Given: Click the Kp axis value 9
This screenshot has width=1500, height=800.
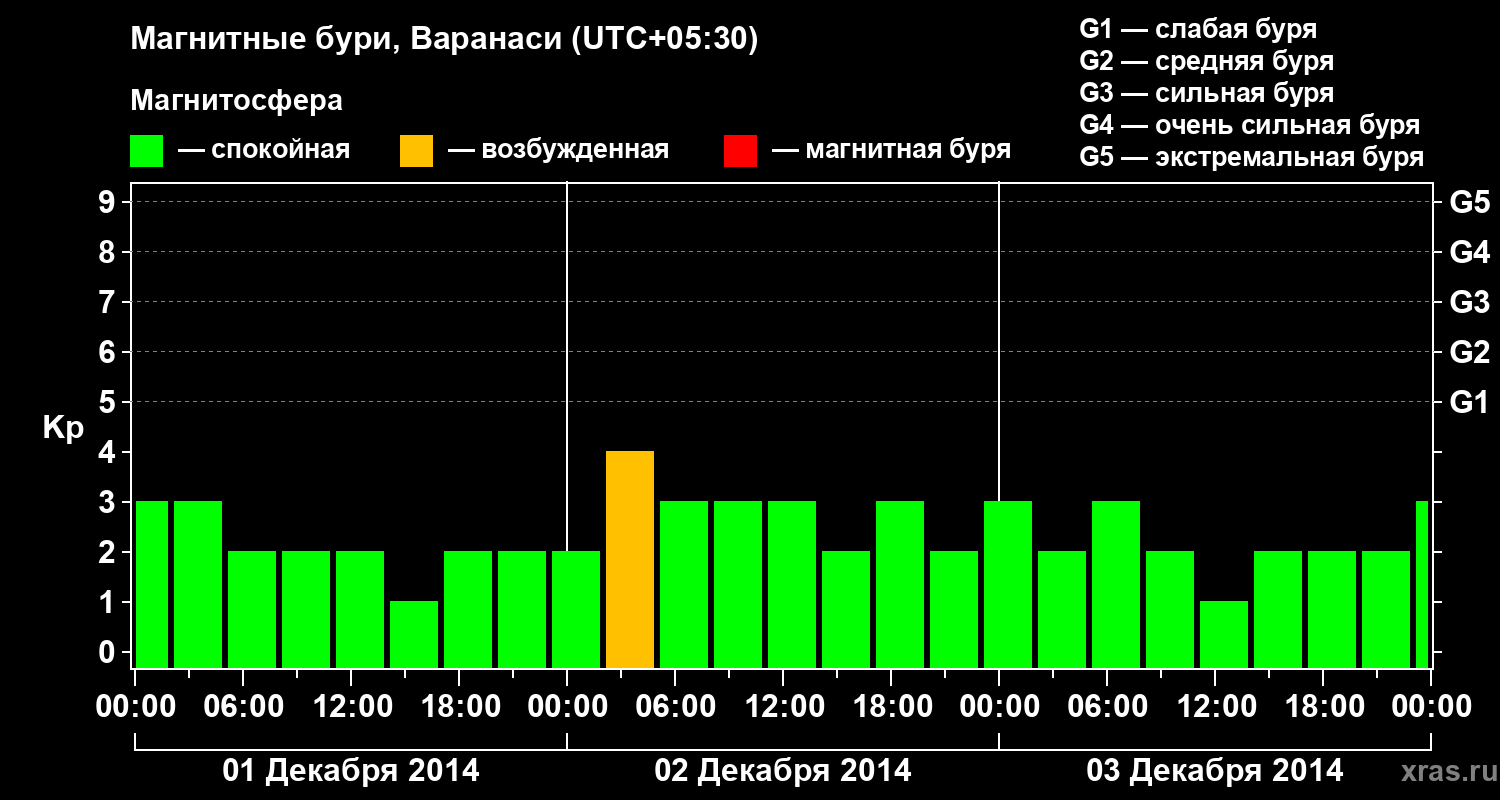Looking at the screenshot, I should 109,202.
